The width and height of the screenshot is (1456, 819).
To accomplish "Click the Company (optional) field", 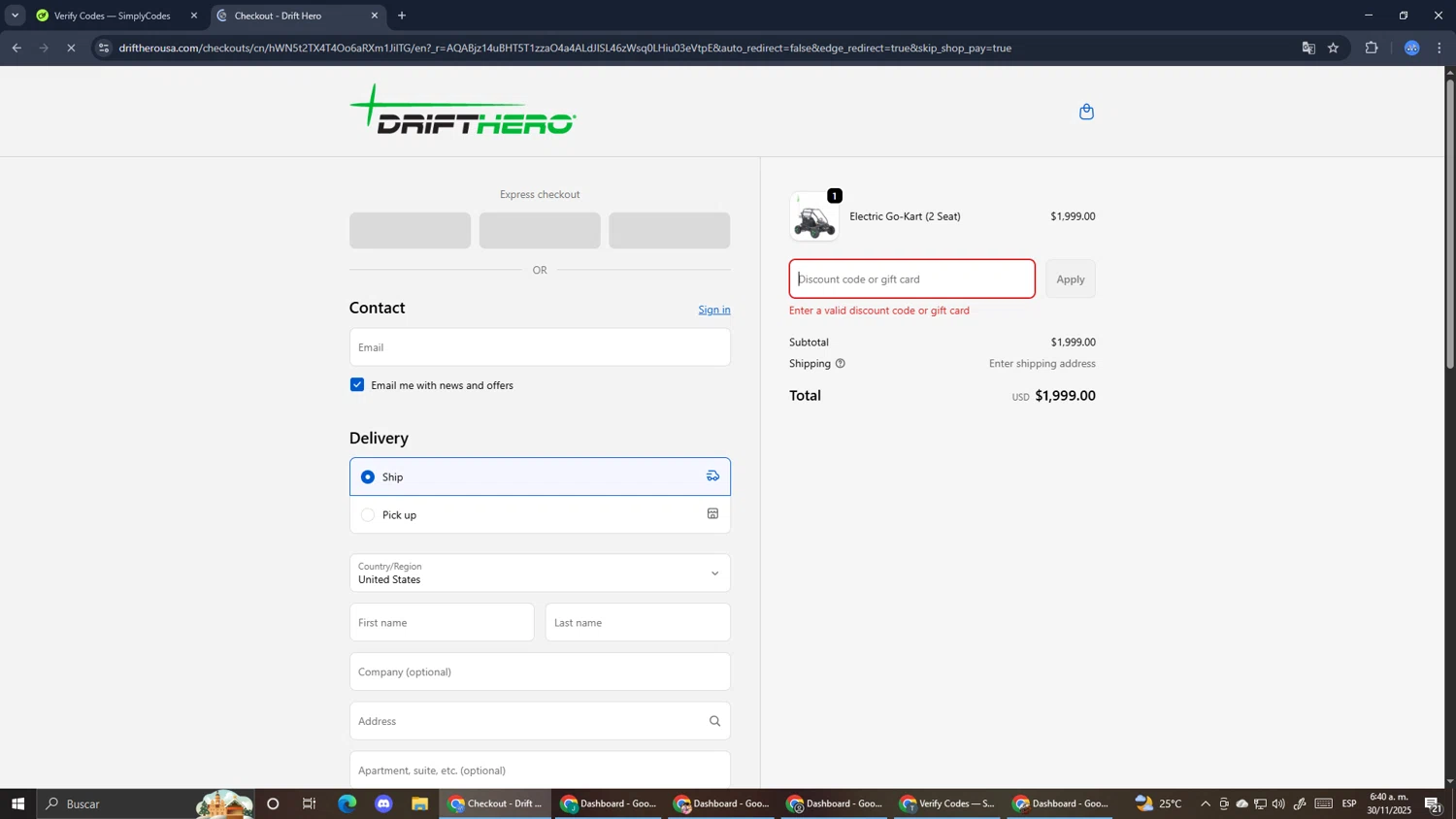I will point(540,672).
